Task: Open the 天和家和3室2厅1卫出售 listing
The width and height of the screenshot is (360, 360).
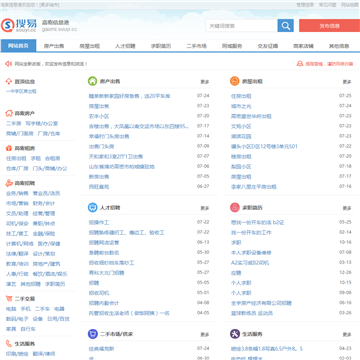Action: point(116,156)
